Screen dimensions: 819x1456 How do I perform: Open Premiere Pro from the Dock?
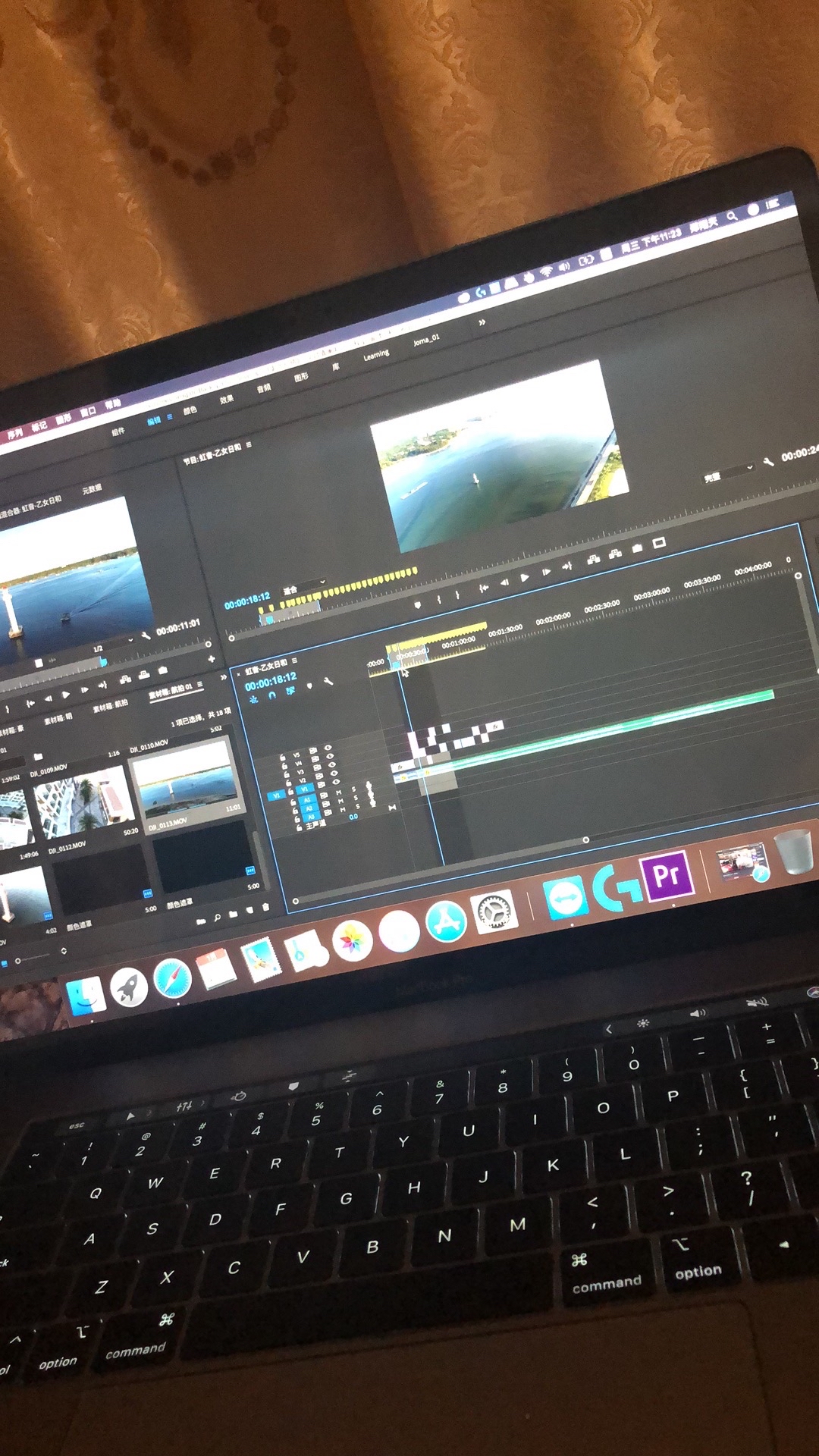pyautogui.click(x=667, y=877)
